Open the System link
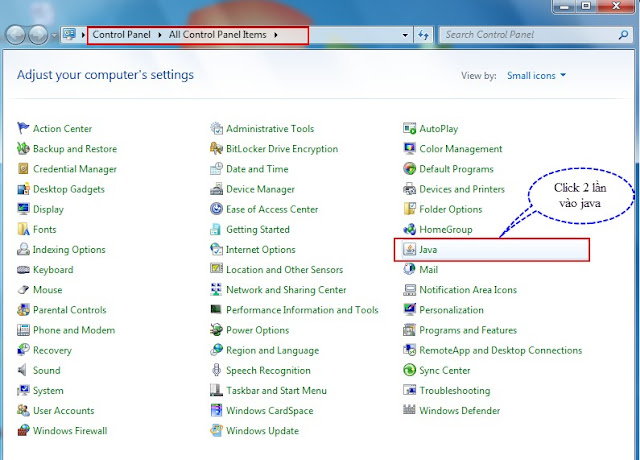Screen dimensions: 640x460 click(x=48, y=391)
